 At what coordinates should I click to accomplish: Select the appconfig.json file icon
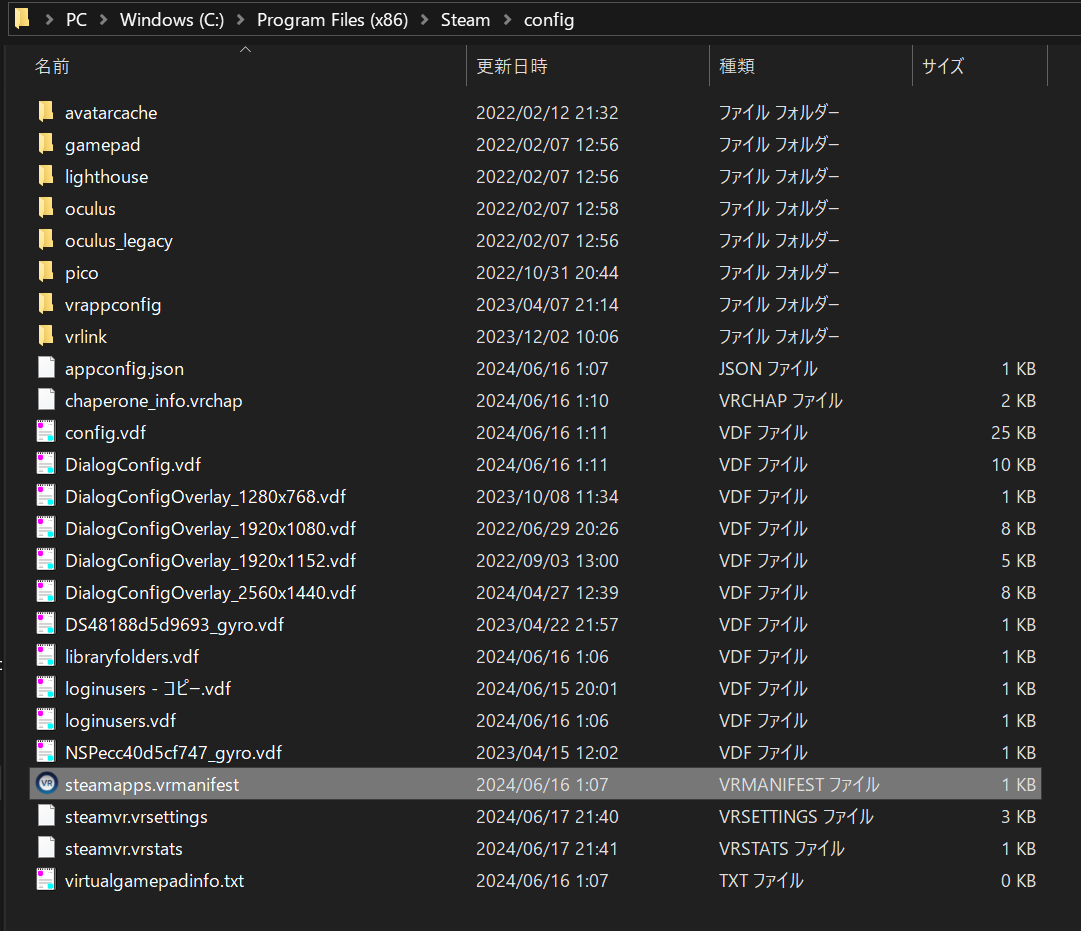46,368
